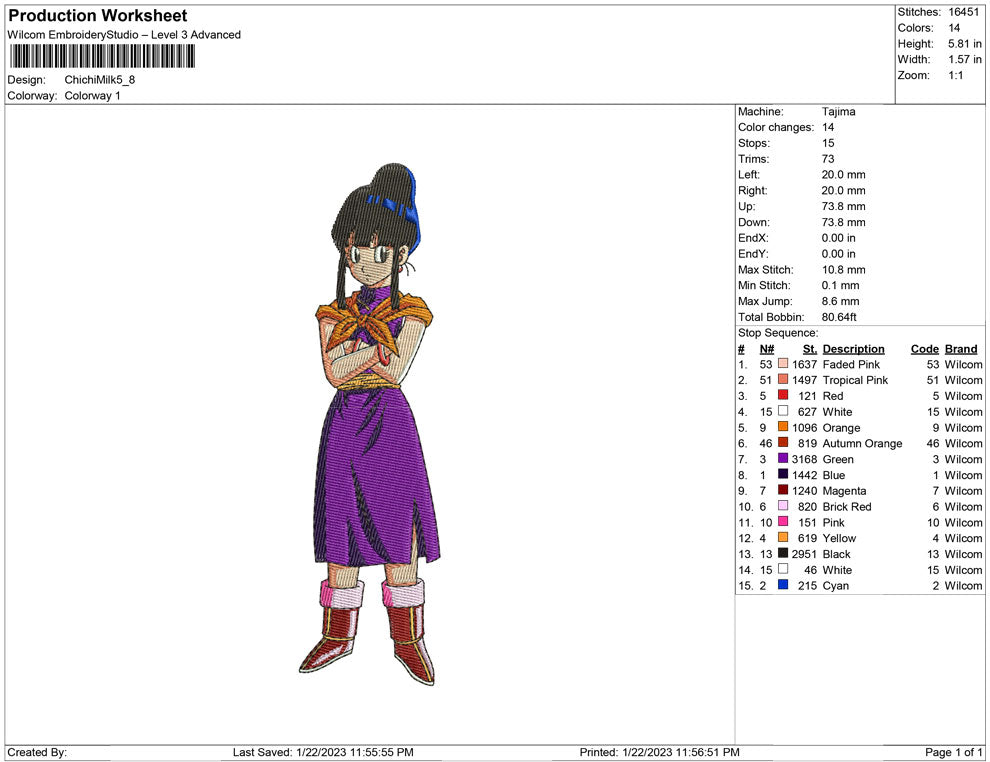This screenshot has height=762, width=990.
Task: Click the Red color swatch
Action: pyautogui.click(x=783, y=395)
